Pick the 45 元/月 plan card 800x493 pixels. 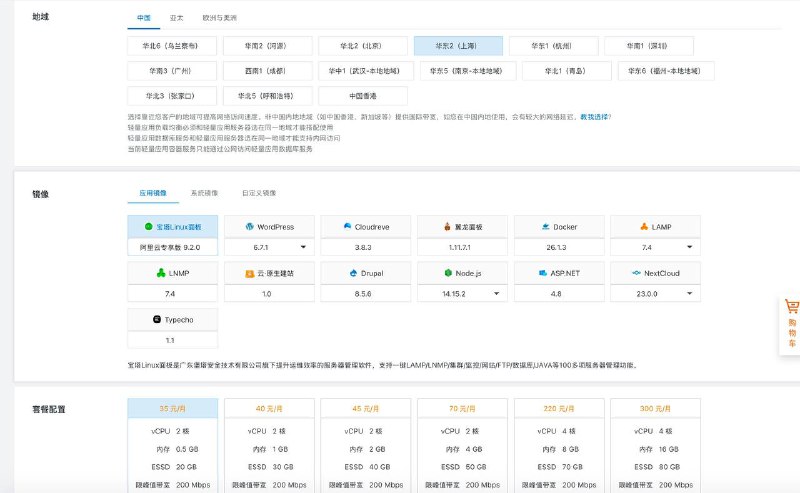[366, 446]
